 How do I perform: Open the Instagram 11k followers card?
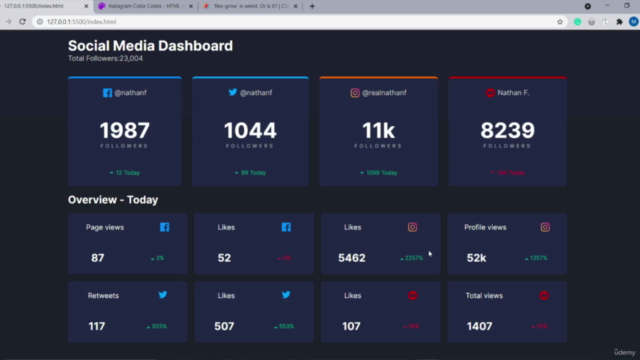coord(379,131)
